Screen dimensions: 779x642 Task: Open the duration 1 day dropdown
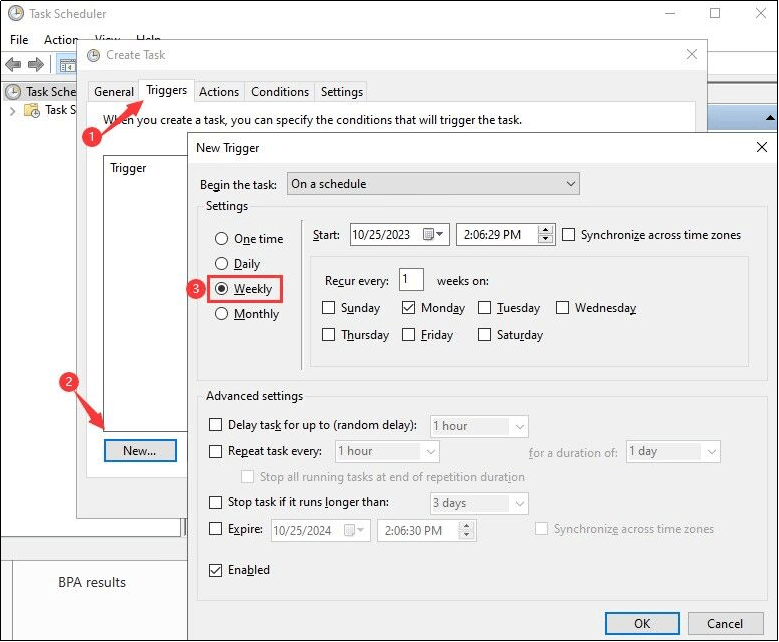[673, 452]
